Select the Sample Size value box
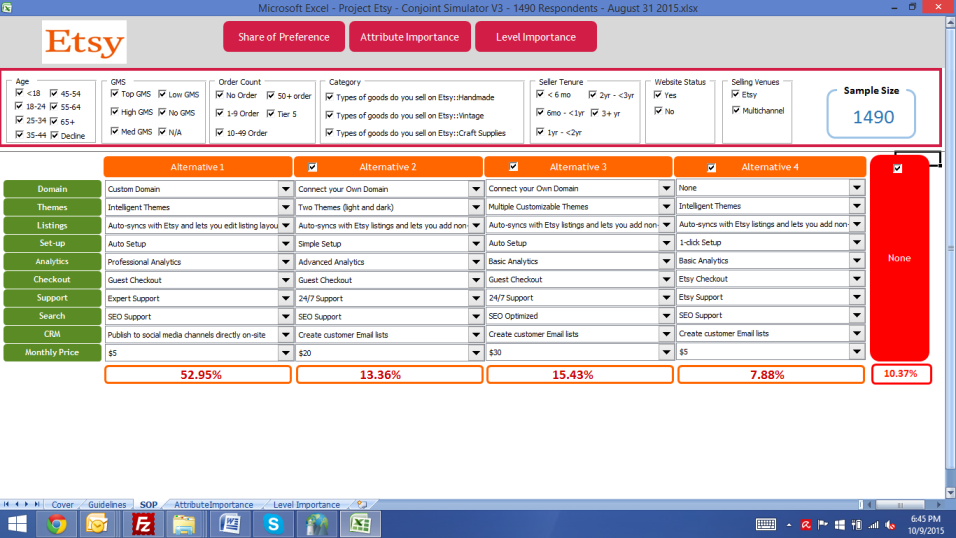The height and width of the screenshot is (538, 956). click(x=873, y=117)
